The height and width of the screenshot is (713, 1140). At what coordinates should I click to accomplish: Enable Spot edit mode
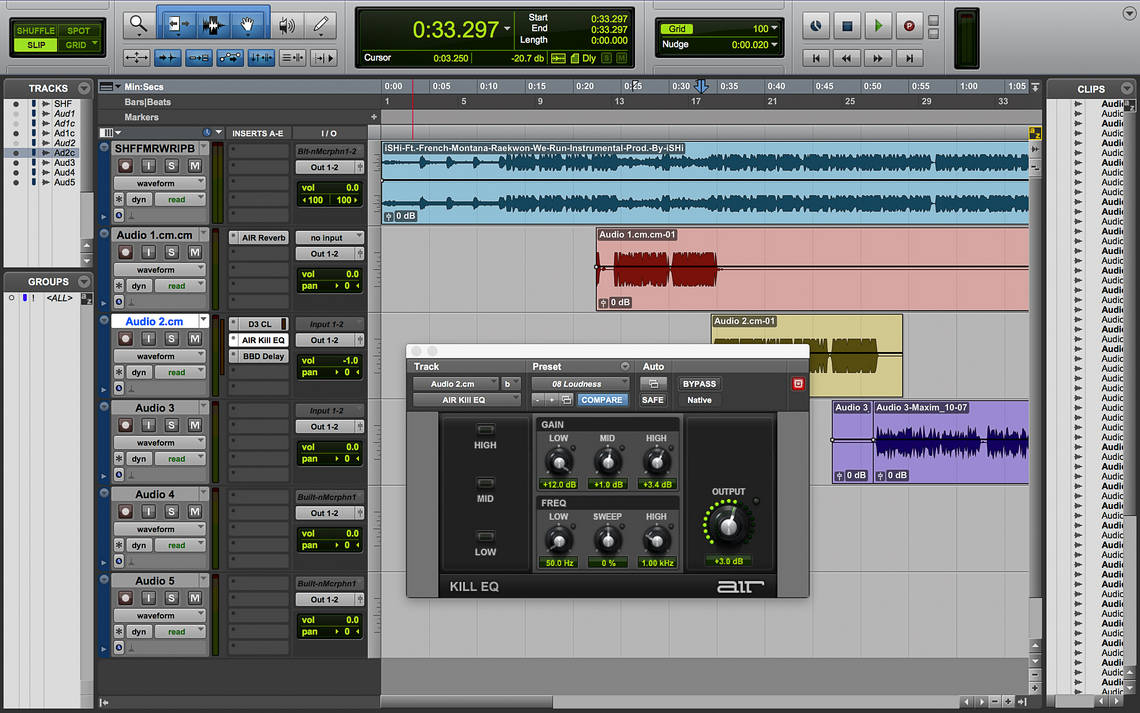(x=79, y=31)
